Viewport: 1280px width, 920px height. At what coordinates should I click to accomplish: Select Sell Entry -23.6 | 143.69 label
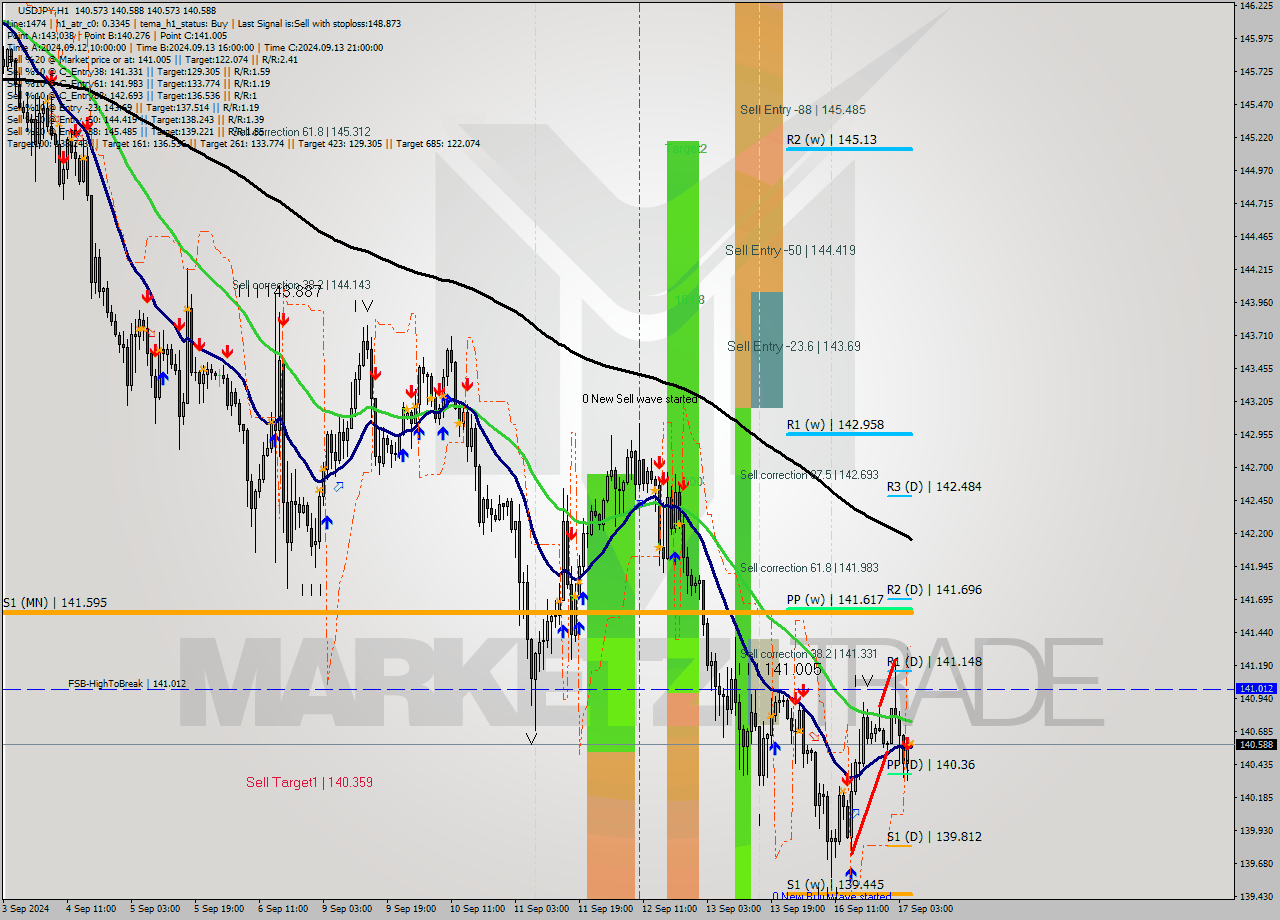point(794,347)
